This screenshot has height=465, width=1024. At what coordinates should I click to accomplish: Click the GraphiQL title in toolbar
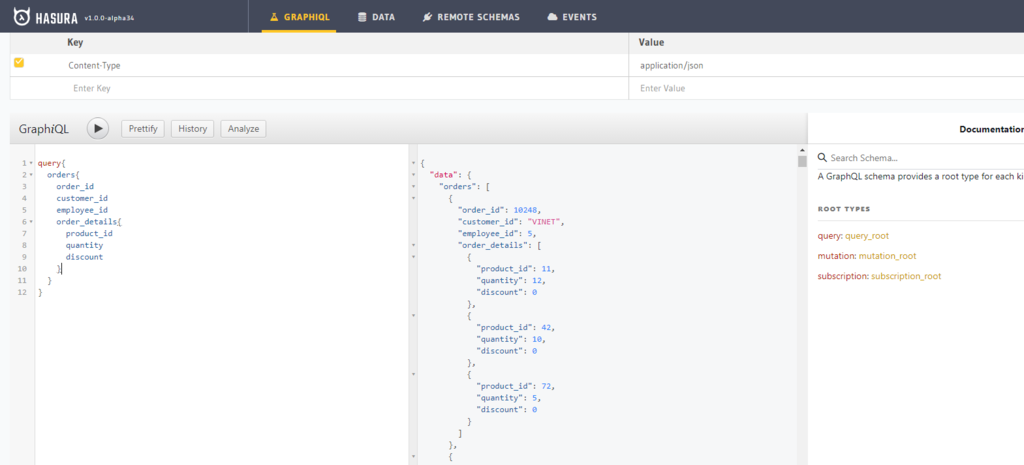click(x=43, y=129)
